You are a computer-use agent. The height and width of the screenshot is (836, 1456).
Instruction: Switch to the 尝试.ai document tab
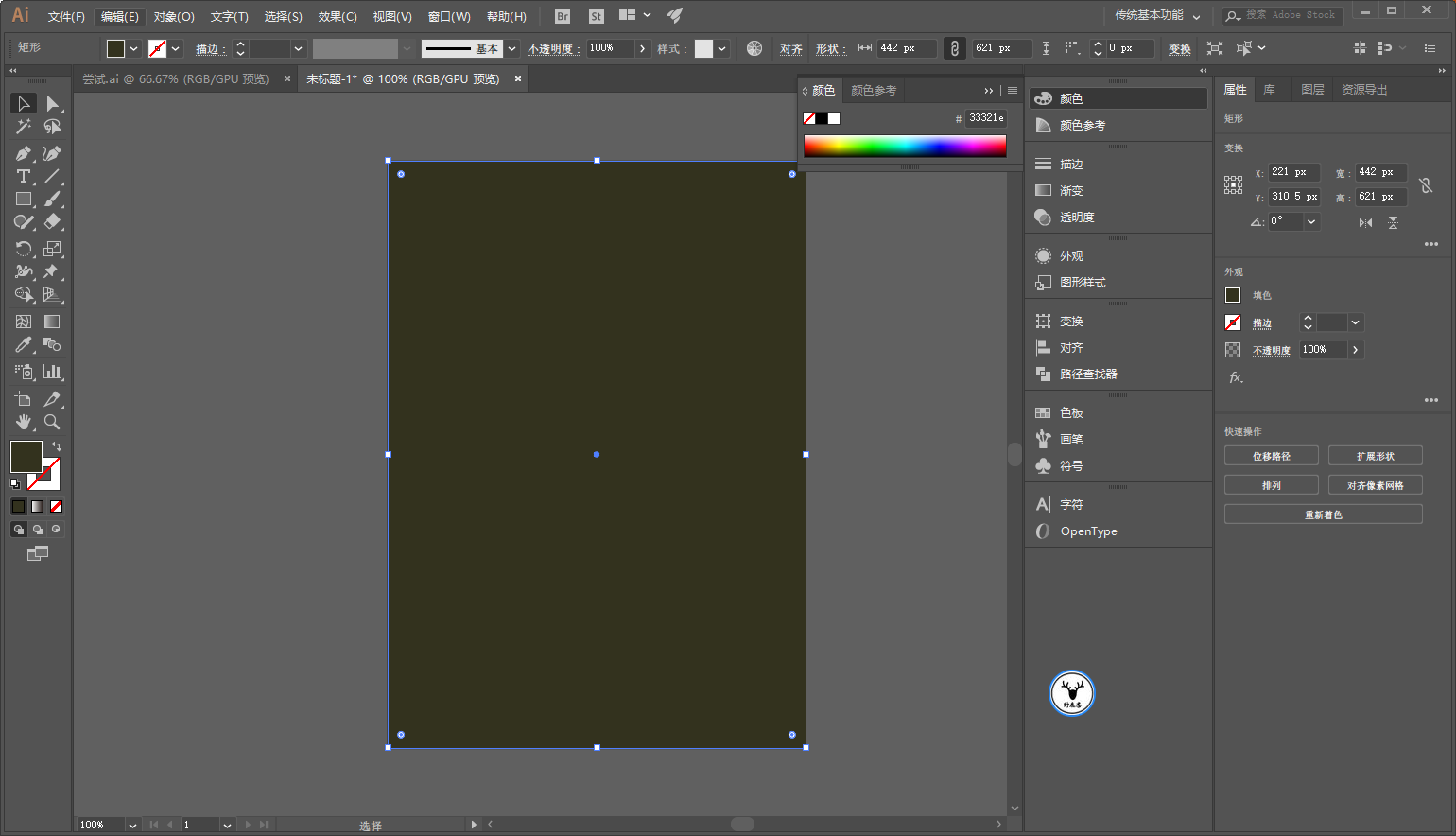[175, 79]
